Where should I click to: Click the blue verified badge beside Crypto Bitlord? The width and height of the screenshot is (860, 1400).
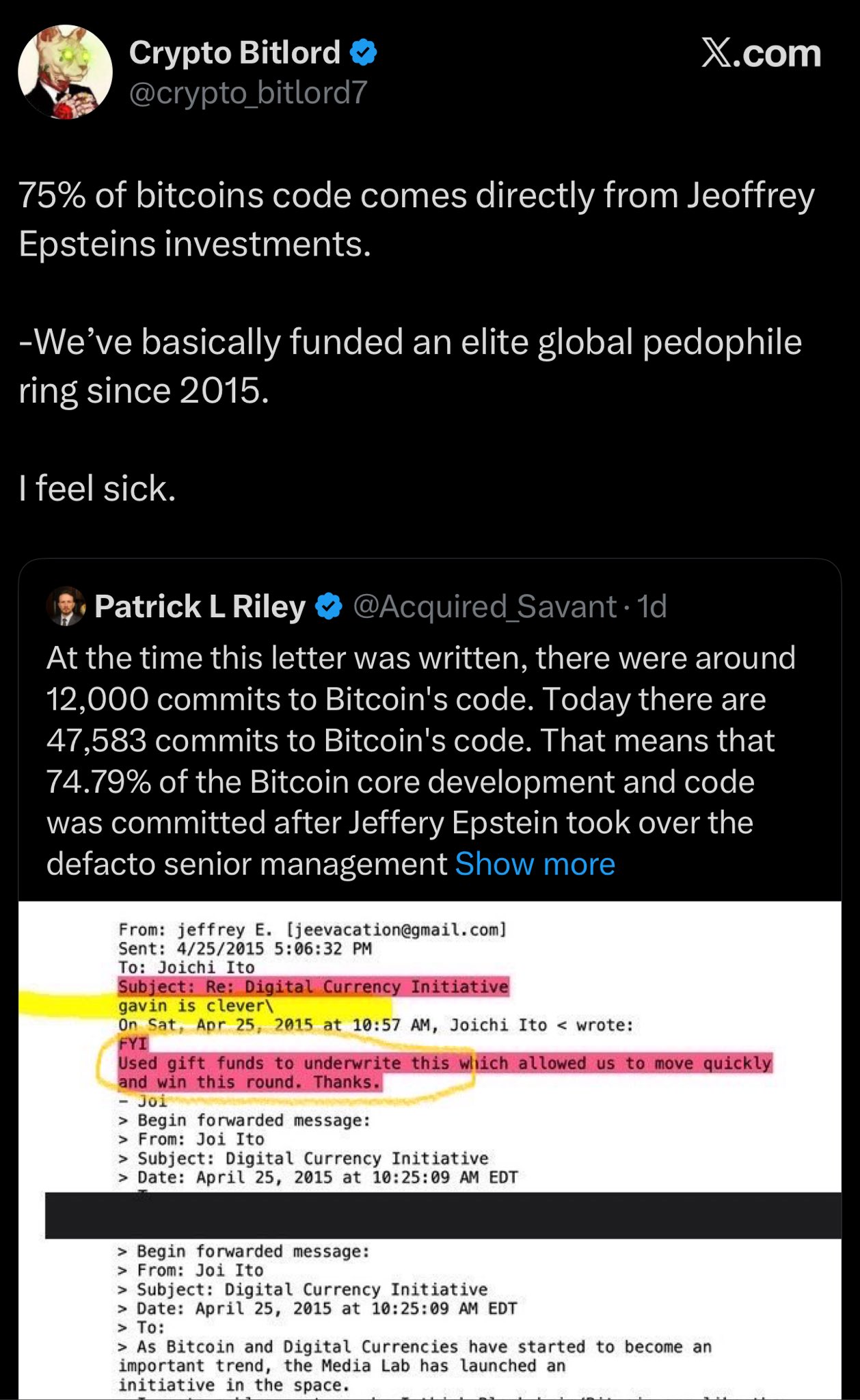point(363,53)
